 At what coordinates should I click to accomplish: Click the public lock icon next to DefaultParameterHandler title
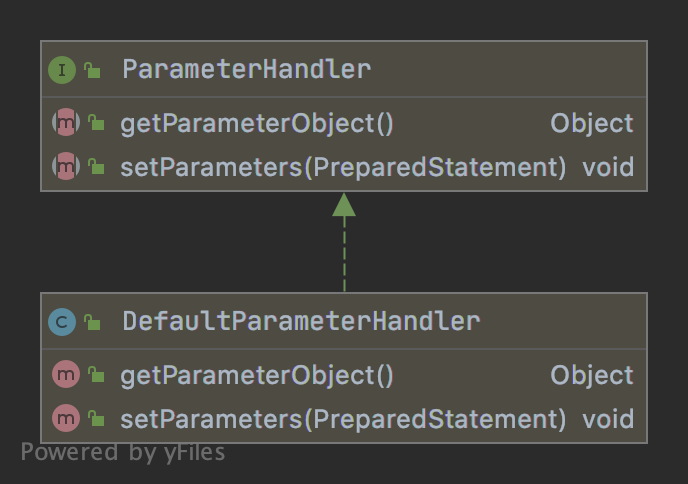92,322
